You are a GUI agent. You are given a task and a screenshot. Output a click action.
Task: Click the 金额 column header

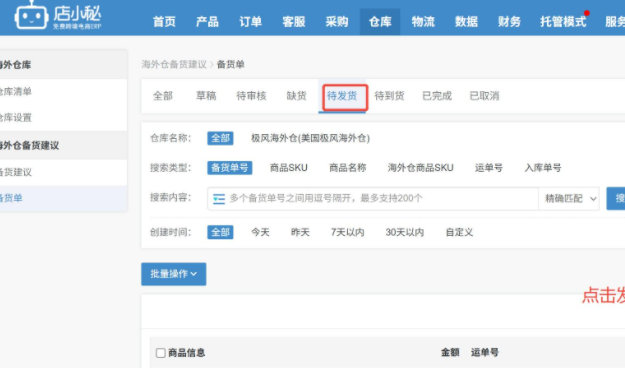pyautogui.click(x=450, y=352)
